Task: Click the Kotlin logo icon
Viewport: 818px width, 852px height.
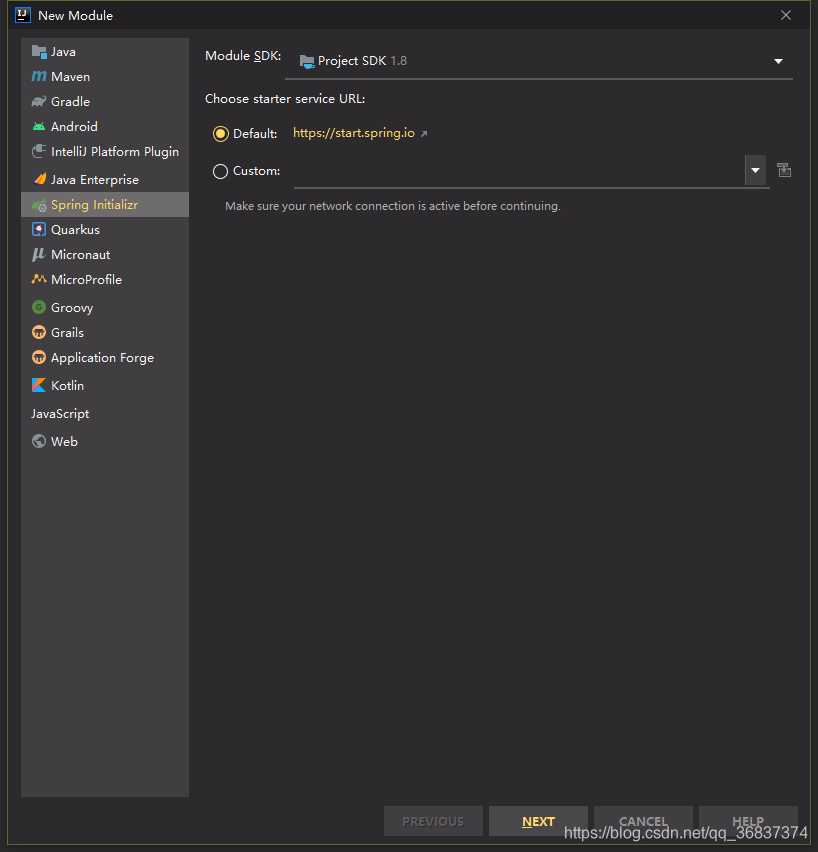Action: pyautogui.click(x=39, y=385)
